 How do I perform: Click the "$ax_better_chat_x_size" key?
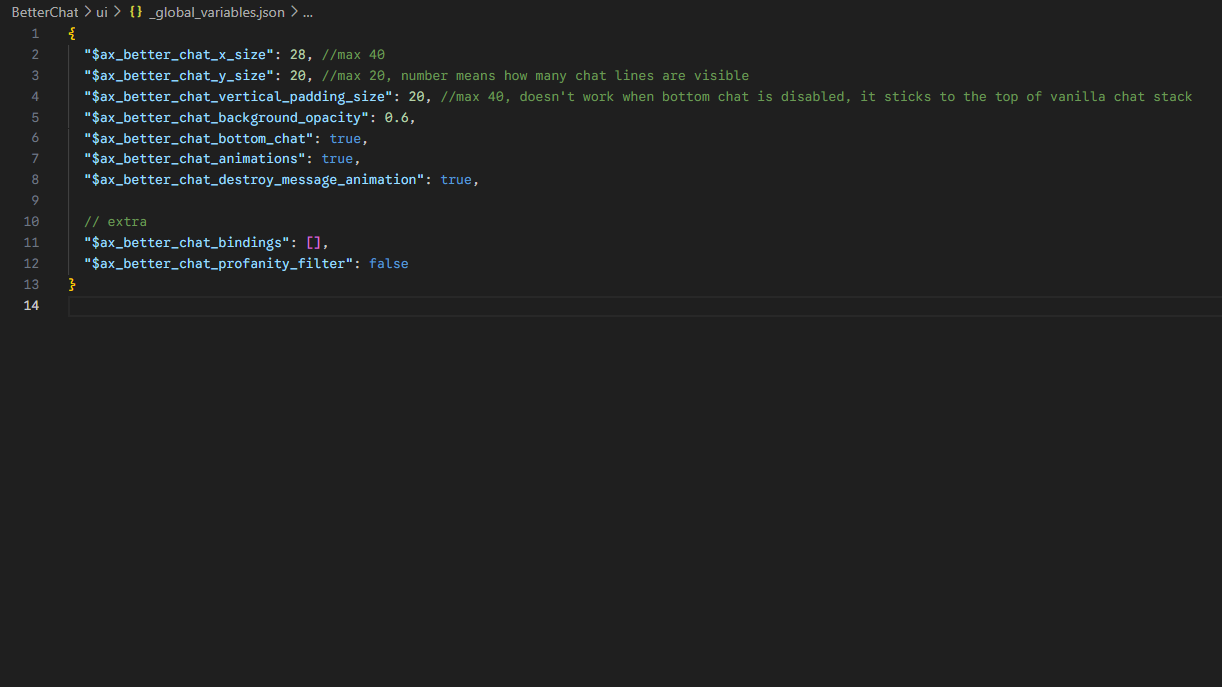[179, 55]
